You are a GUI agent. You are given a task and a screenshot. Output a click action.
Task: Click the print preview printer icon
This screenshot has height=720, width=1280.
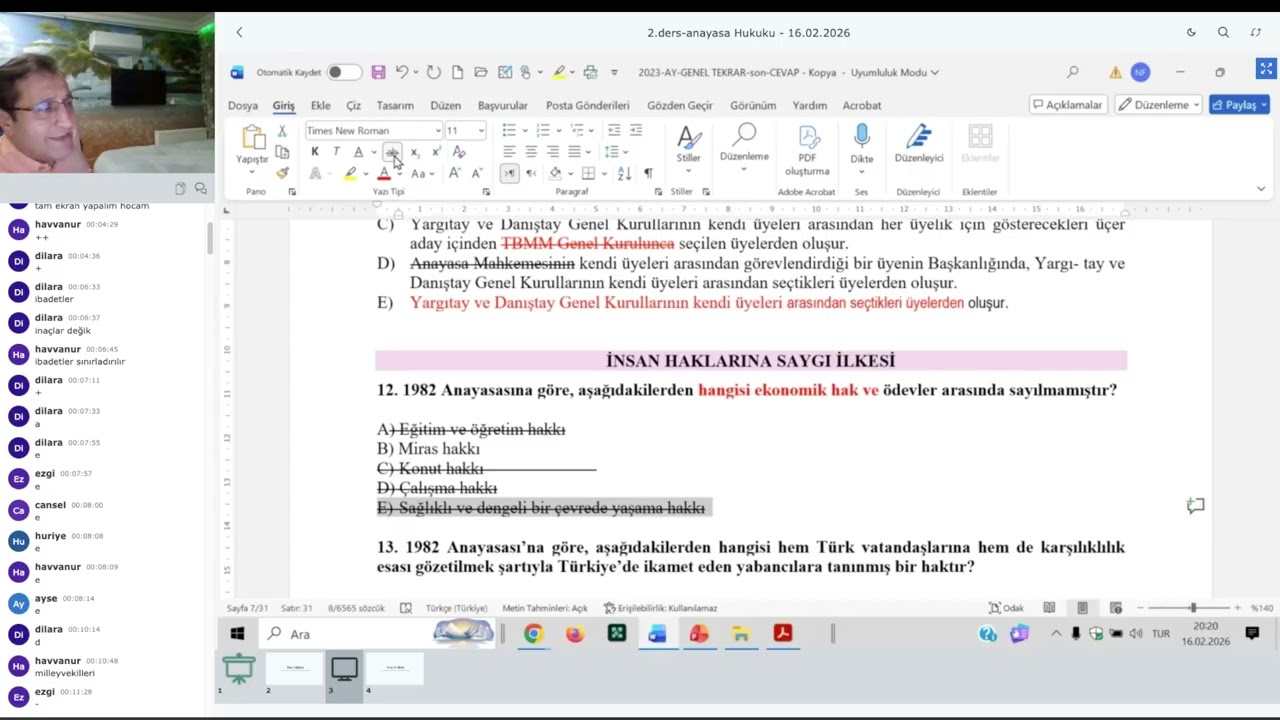(590, 72)
